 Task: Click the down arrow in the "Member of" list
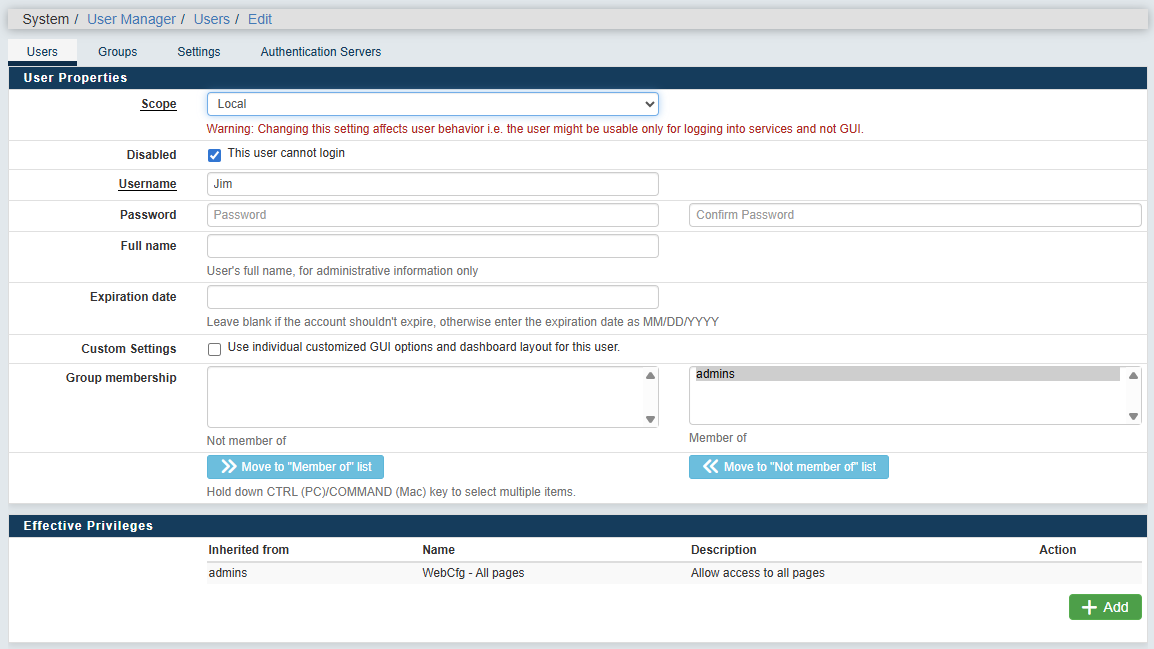pos(1133,416)
